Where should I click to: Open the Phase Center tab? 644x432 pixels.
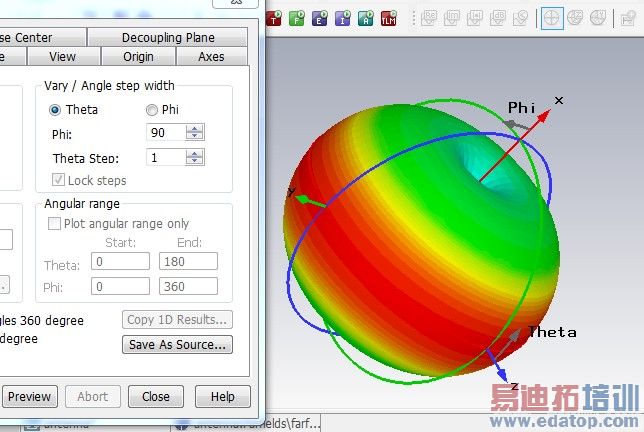[x=43, y=37]
